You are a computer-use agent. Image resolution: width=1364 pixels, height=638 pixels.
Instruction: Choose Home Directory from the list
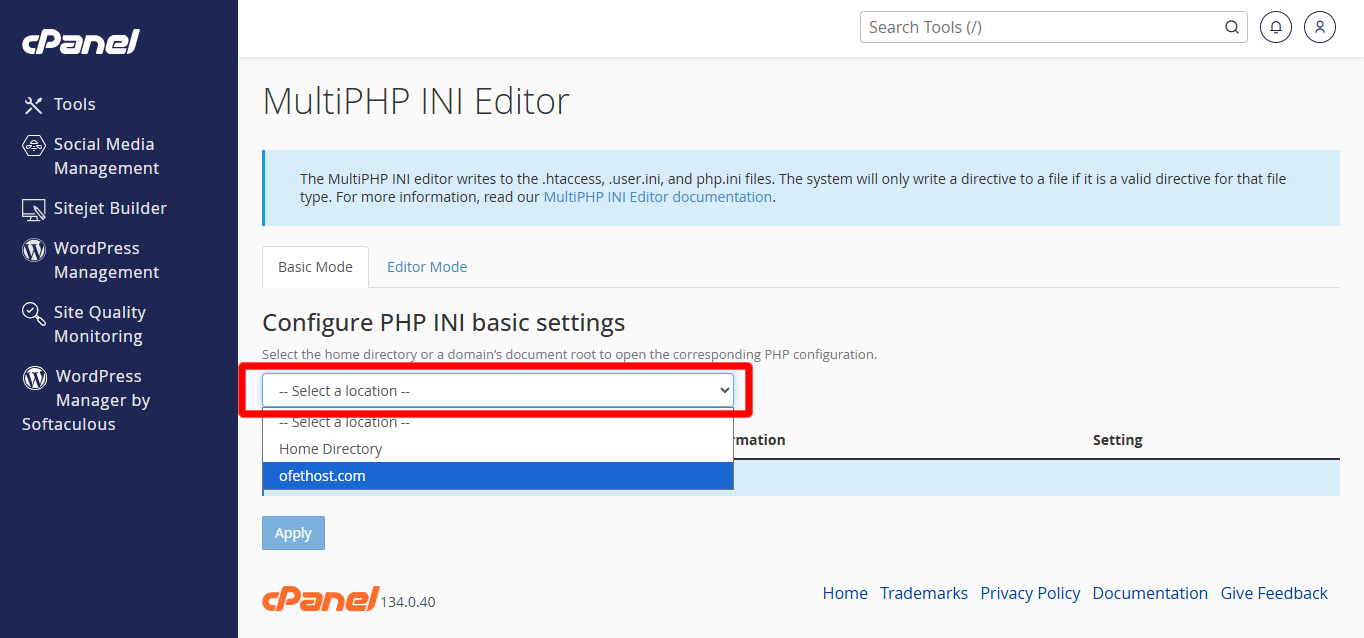[498, 449]
